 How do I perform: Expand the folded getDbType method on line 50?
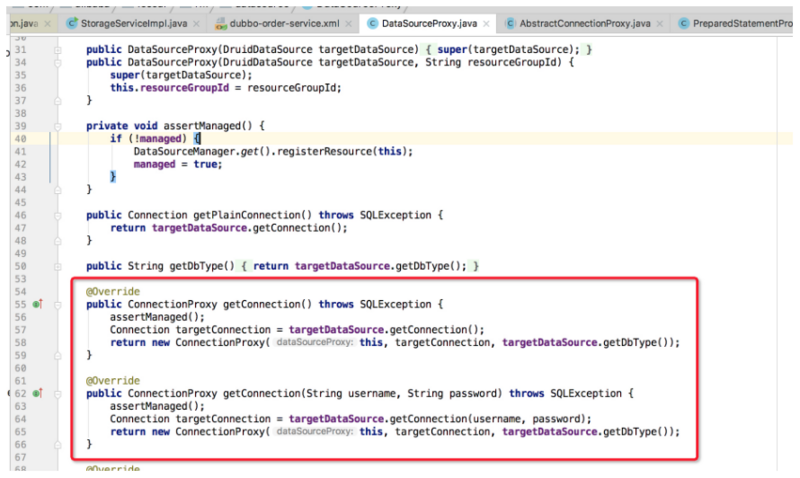click(58, 266)
